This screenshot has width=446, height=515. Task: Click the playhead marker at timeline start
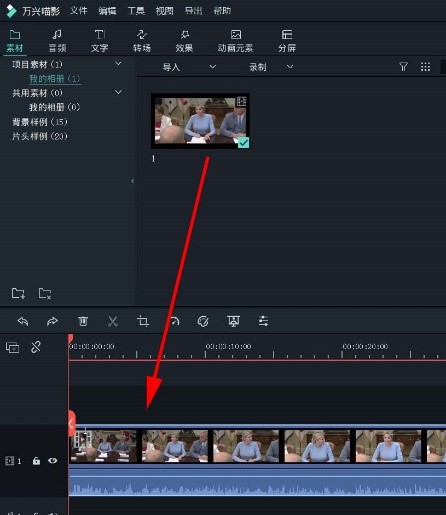[x=70, y=339]
